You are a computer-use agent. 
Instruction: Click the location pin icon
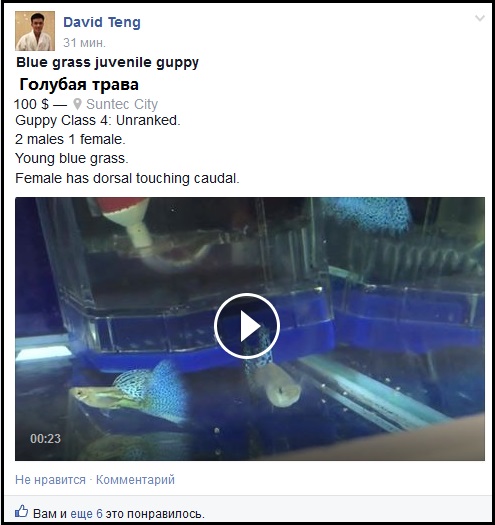click(77, 104)
